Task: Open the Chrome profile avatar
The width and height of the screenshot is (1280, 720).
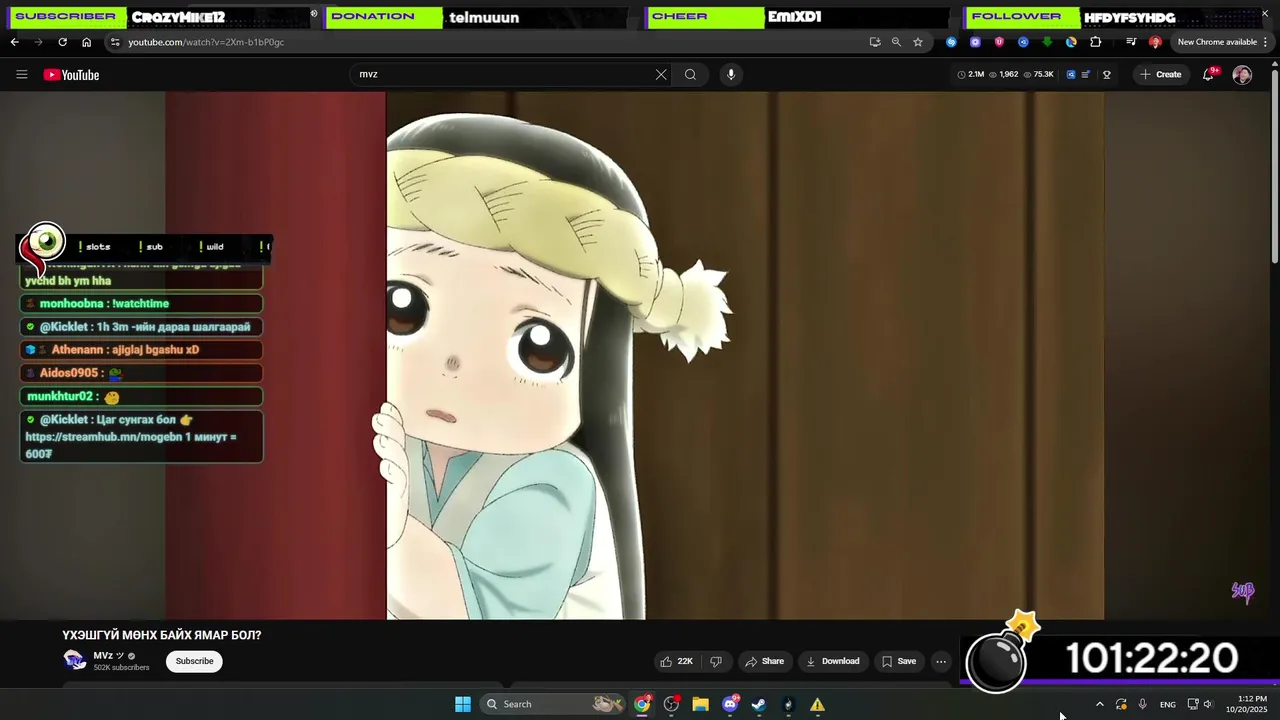Action: coord(1155,42)
